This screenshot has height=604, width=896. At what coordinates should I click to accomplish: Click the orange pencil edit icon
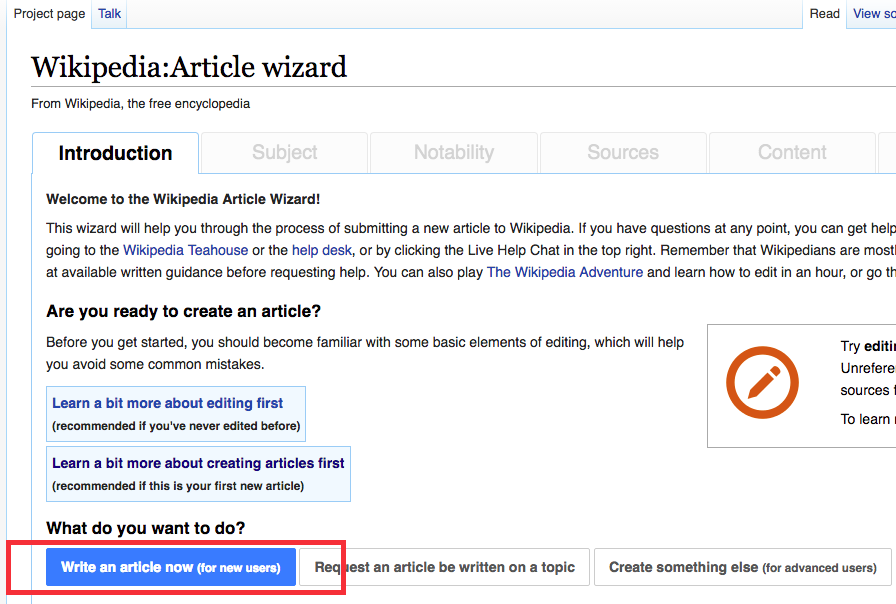(762, 382)
